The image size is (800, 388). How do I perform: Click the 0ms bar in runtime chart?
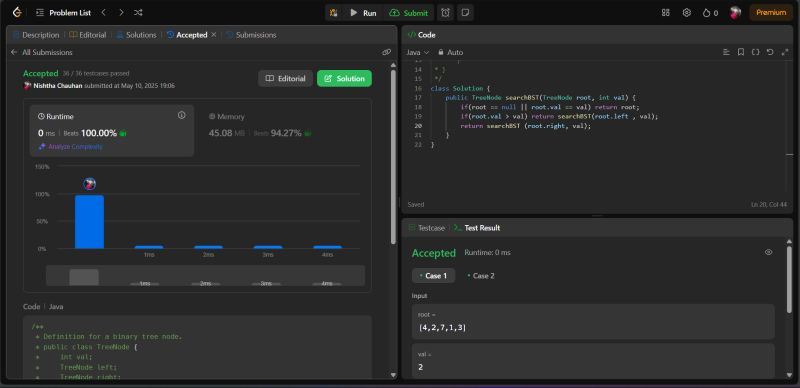[89, 222]
